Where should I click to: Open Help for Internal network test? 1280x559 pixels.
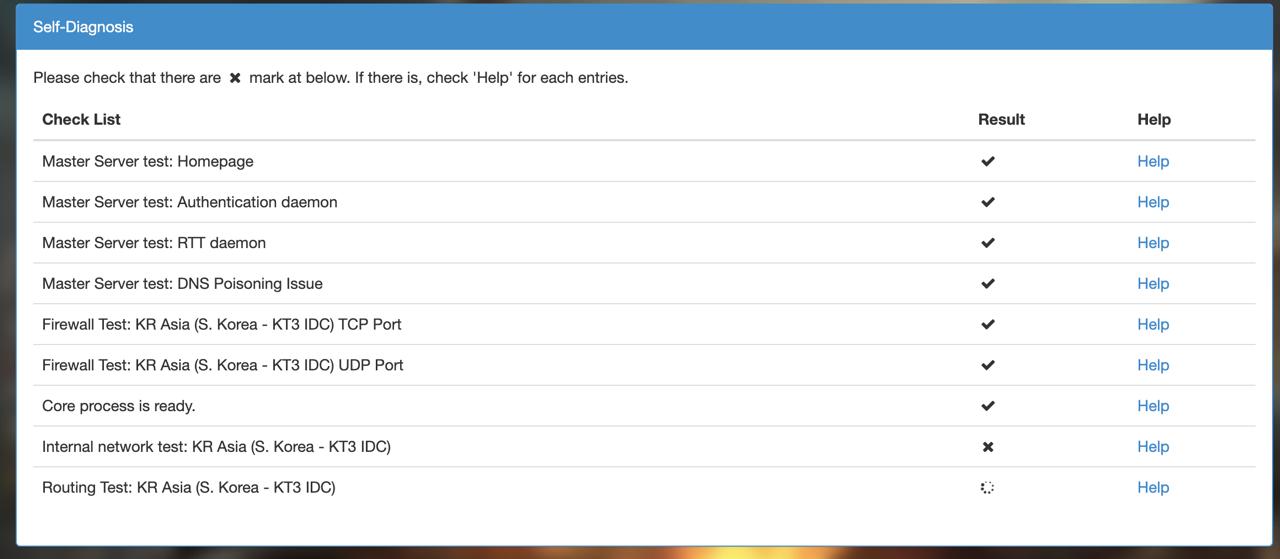point(1153,447)
